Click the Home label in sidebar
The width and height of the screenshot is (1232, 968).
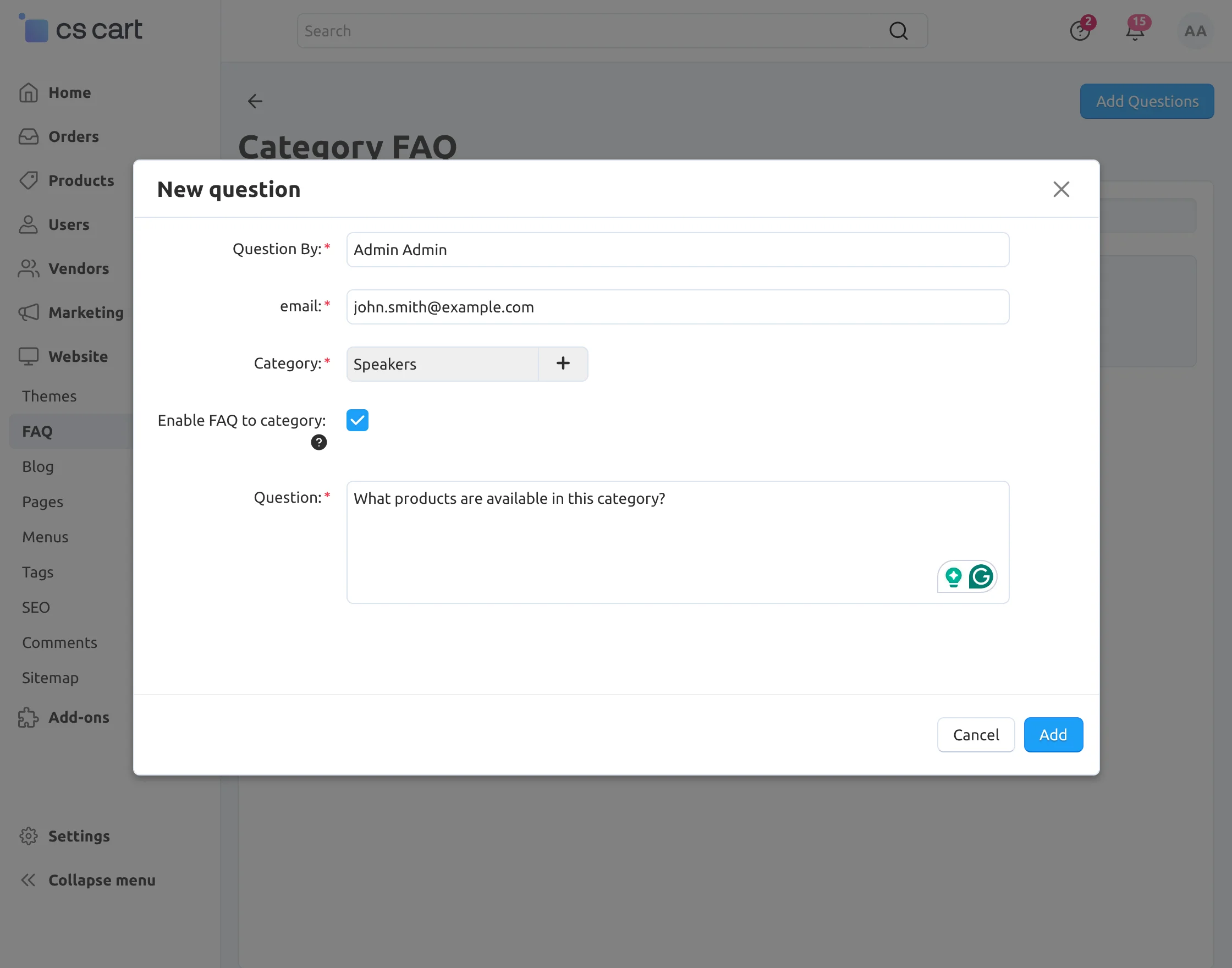coord(70,92)
